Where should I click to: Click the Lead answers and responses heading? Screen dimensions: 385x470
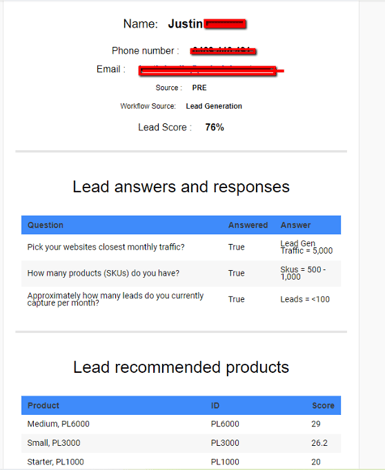tap(181, 187)
